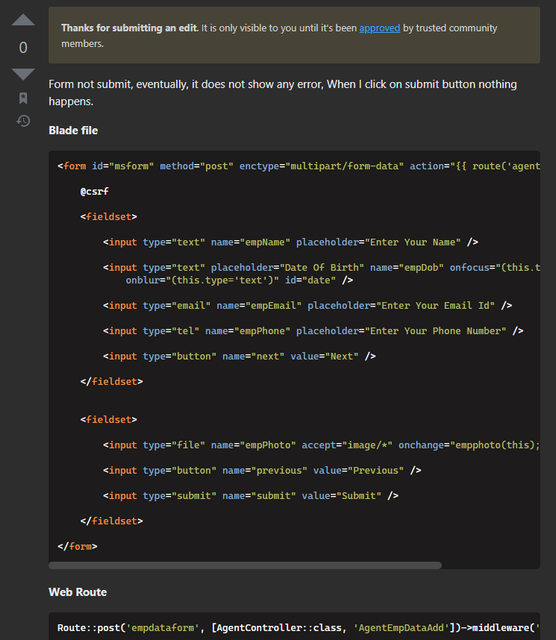Click the submit input code line

pos(251,496)
